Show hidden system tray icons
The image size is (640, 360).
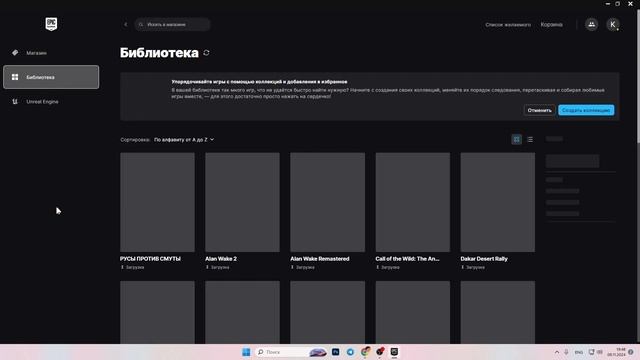(557, 352)
